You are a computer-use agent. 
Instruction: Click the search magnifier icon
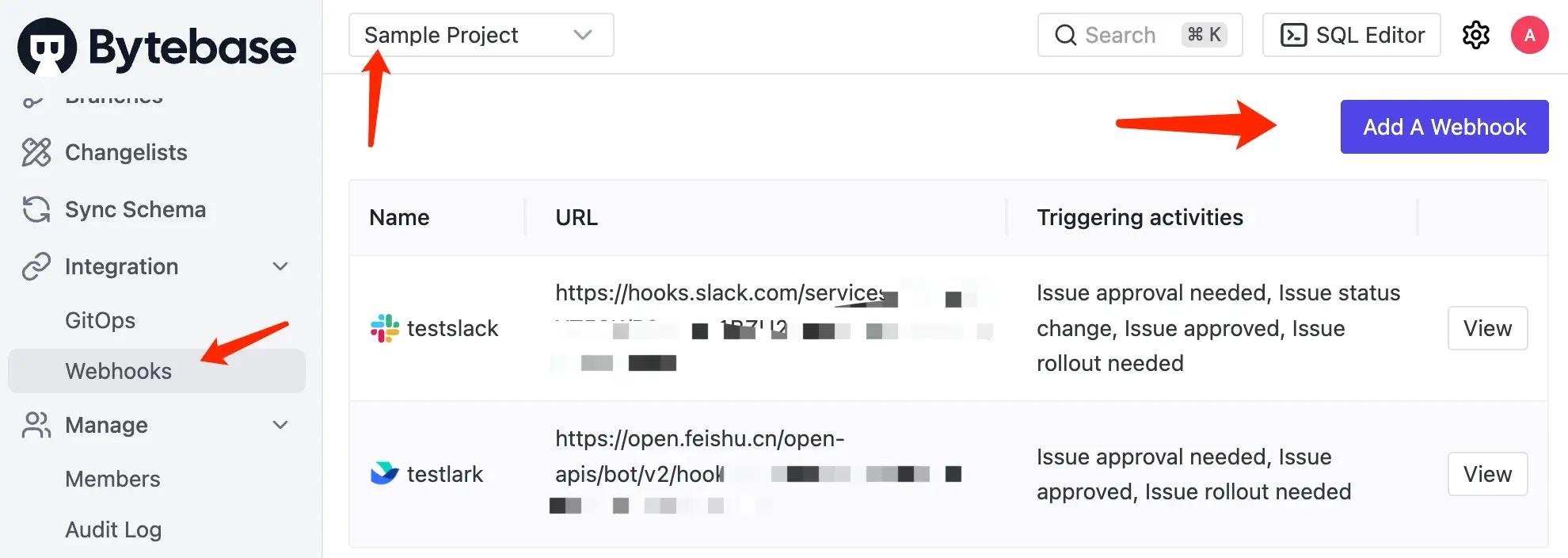pos(1065,35)
